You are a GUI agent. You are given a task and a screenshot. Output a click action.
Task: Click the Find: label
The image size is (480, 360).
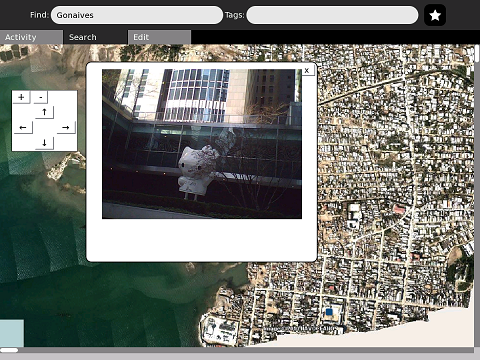pos(39,15)
